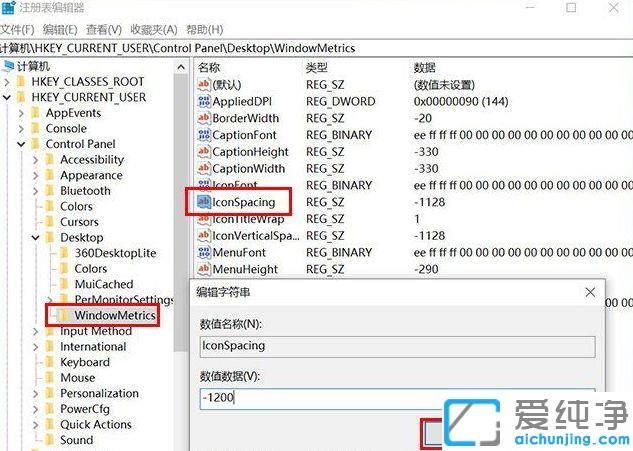Click the 数值数据 input field

pos(396,398)
